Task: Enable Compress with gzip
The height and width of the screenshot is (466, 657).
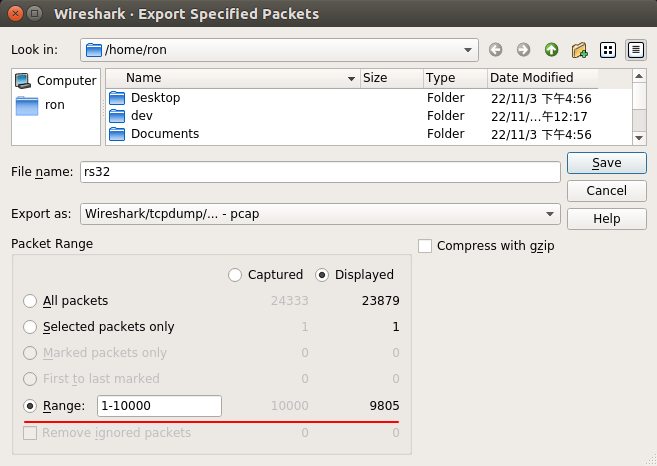Action: point(425,246)
